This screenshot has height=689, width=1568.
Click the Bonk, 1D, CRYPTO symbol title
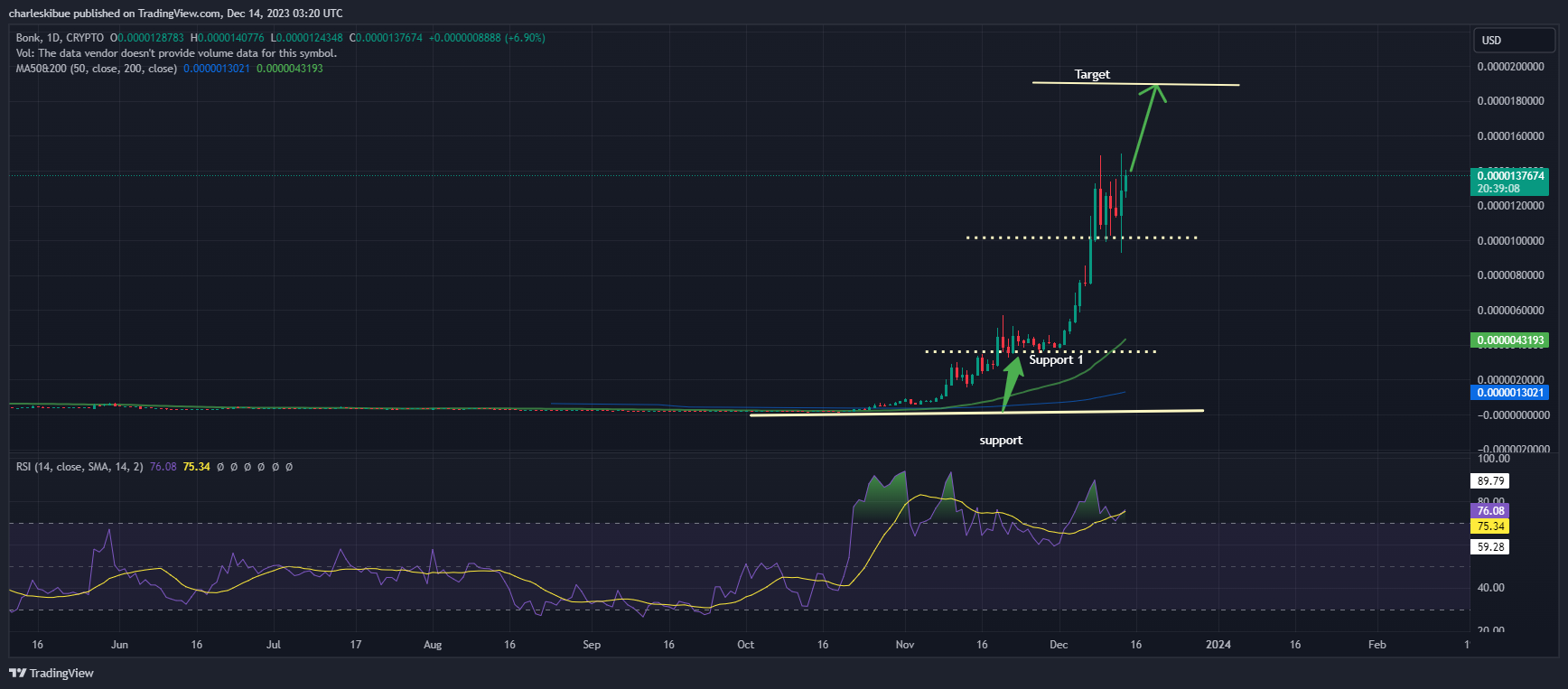60,38
